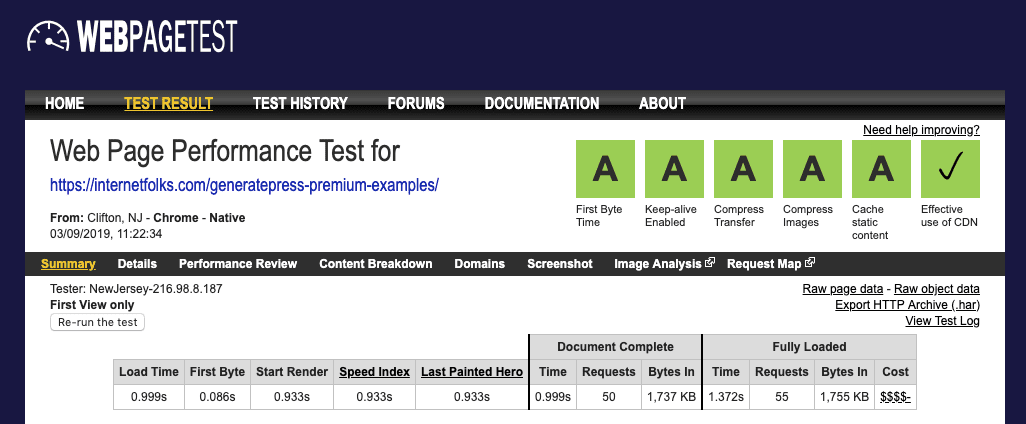
Task: Open the Test History menu
Action: (300, 103)
